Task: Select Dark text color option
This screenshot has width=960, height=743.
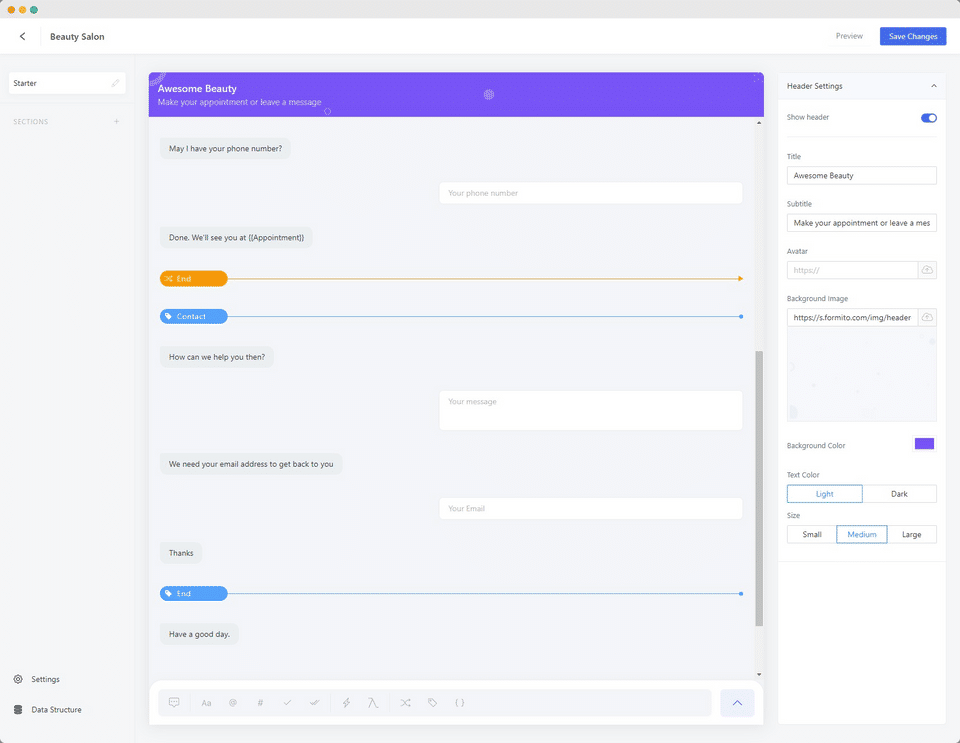Action: click(899, 494)
